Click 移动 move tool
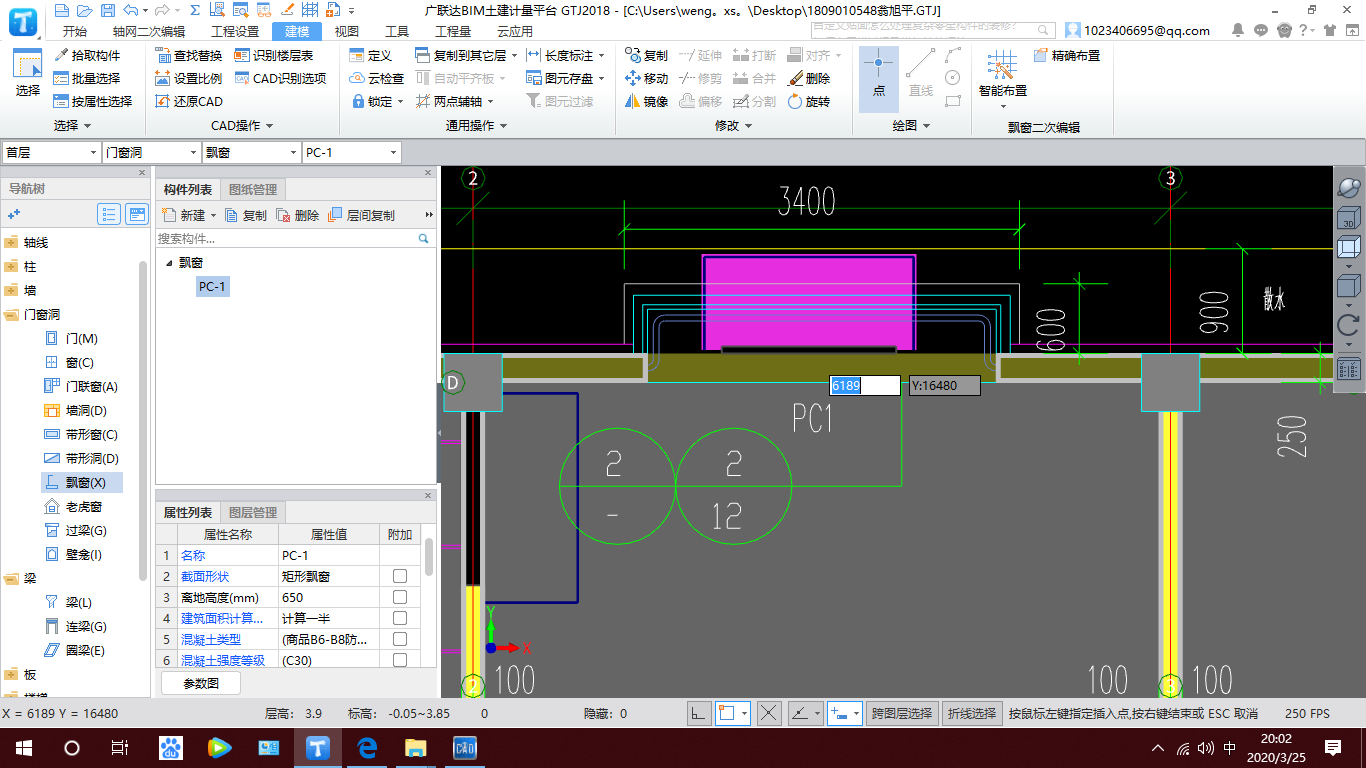The height and width of the screenshot is (768, 1366). click(x=646, y=78)
